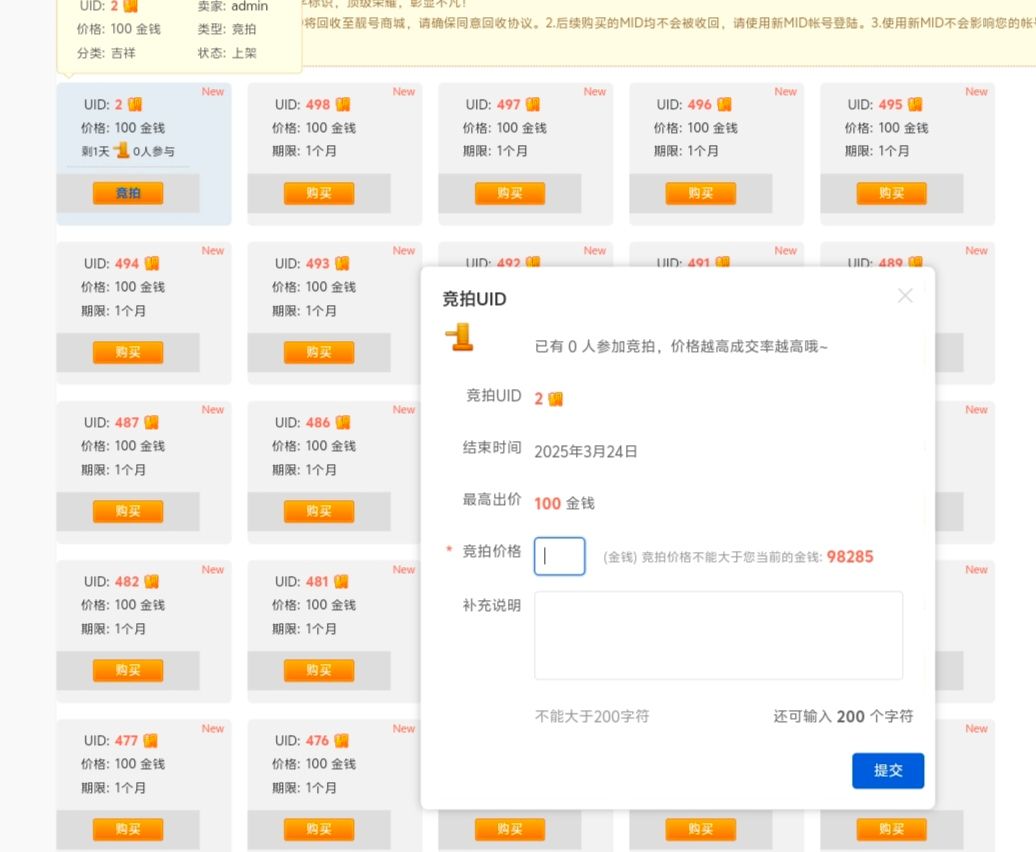Select the 竞拍价格 price input field
This screenshot has height=852, width=1036.
point(559,556)
